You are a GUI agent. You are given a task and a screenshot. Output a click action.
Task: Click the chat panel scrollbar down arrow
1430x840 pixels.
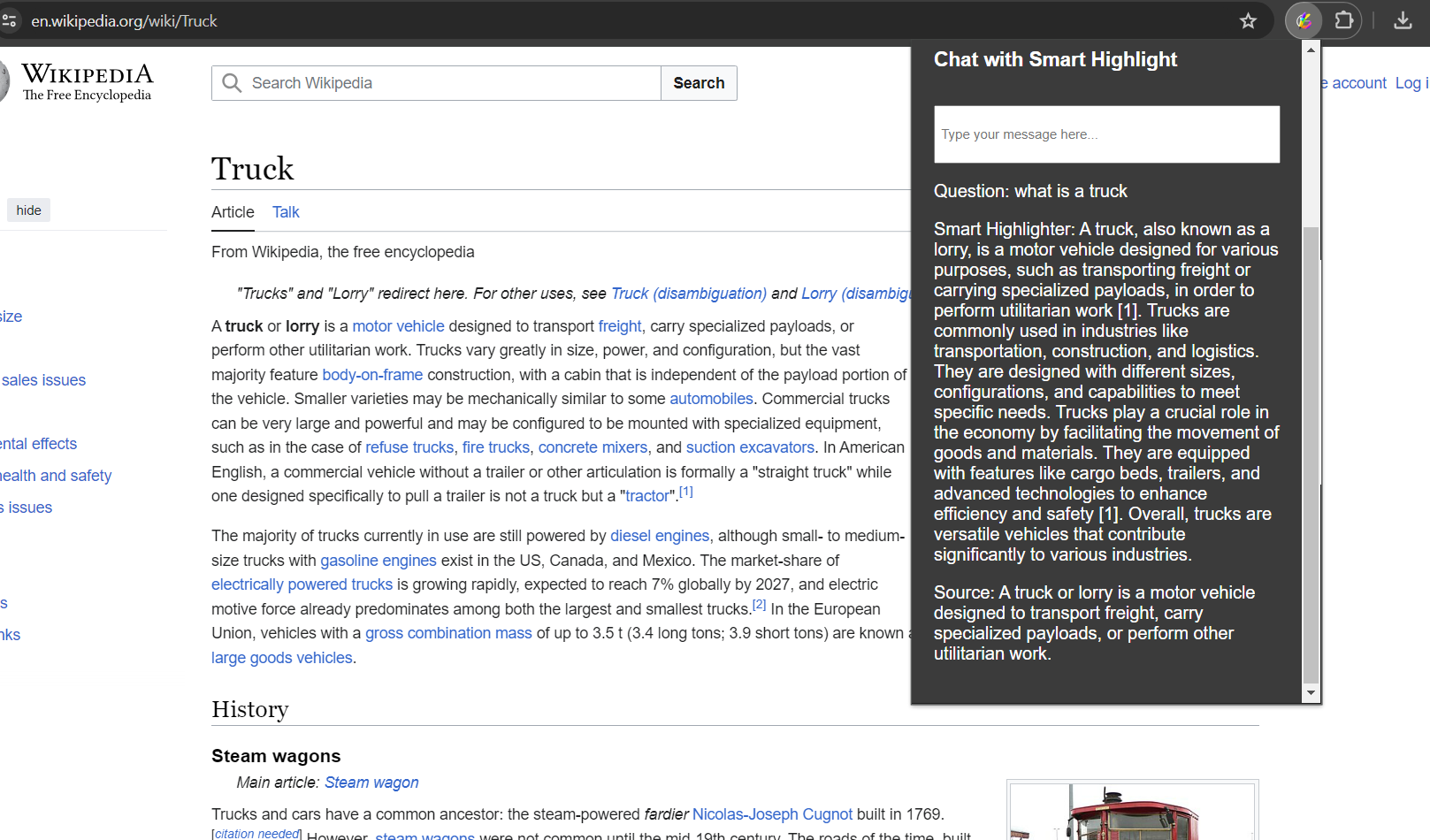pyautogui.click(x=1311, y=693)
